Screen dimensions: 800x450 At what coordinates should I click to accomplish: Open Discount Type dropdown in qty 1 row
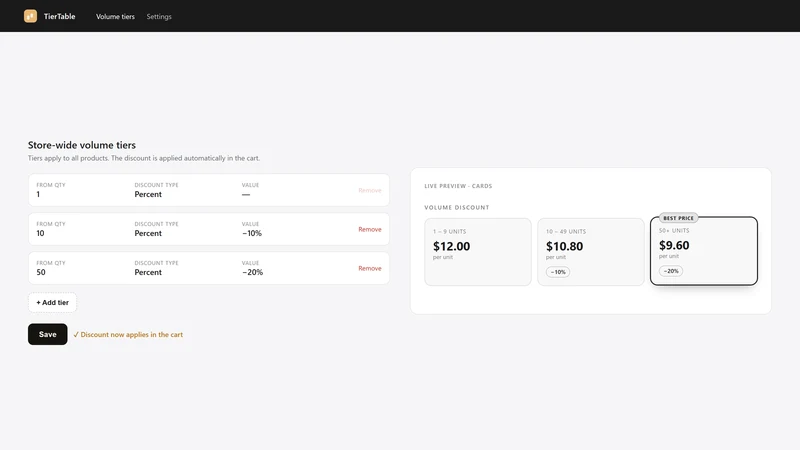148,194
